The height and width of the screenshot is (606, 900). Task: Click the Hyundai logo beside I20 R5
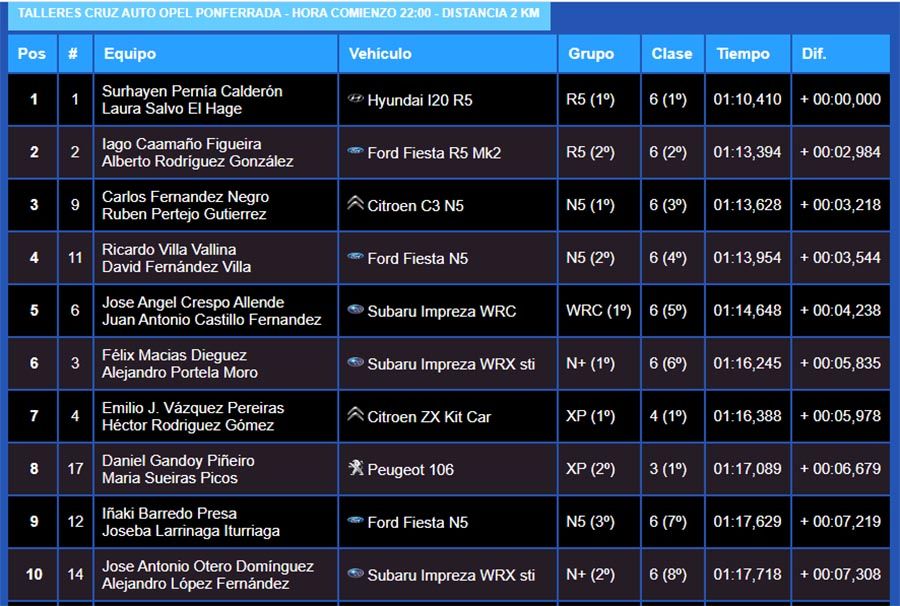355,99
